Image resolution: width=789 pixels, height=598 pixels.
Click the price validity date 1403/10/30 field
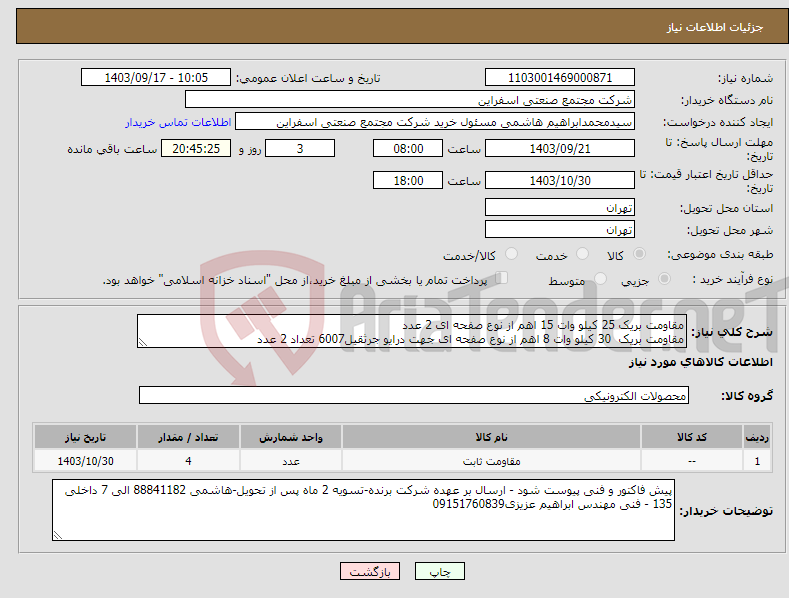tap(560, 180)
